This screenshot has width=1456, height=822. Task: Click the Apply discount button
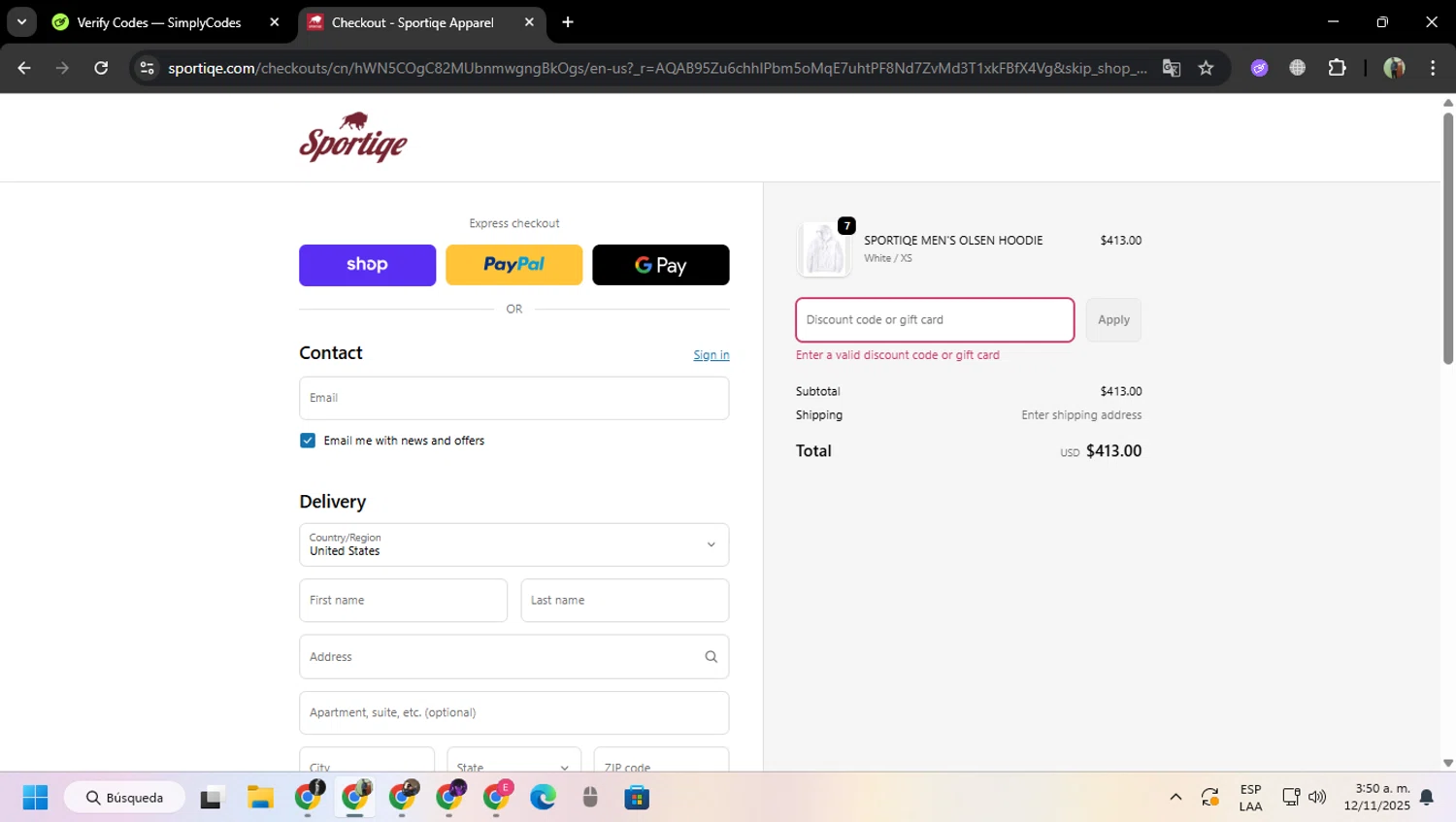[1113, 320]
